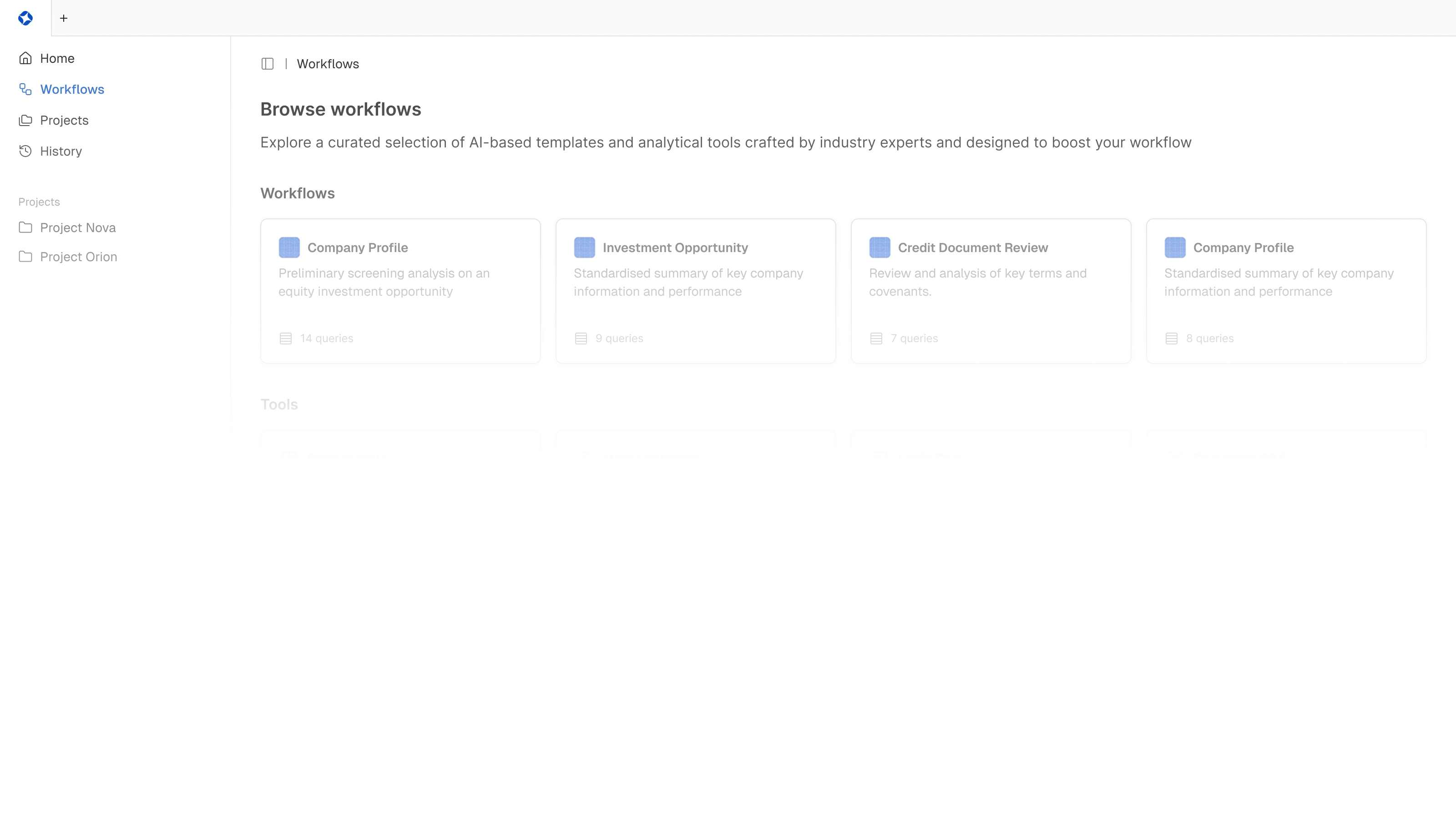Open the Workflows breadcrumb
1456x819 pixels.
328,63
